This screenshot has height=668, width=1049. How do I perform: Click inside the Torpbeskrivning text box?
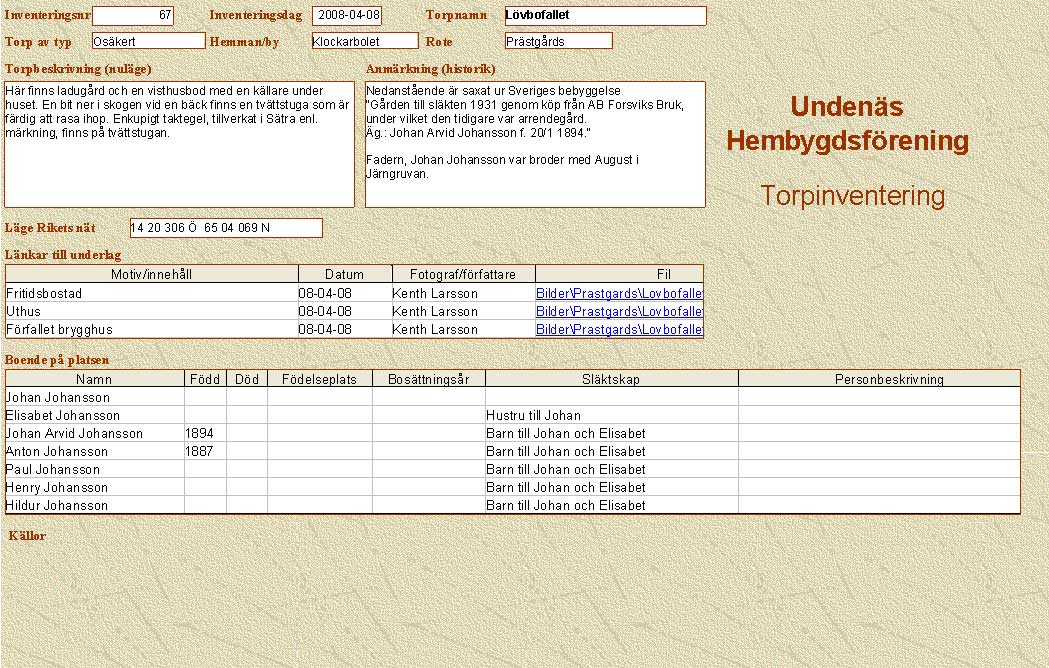[x=179, y=144]
